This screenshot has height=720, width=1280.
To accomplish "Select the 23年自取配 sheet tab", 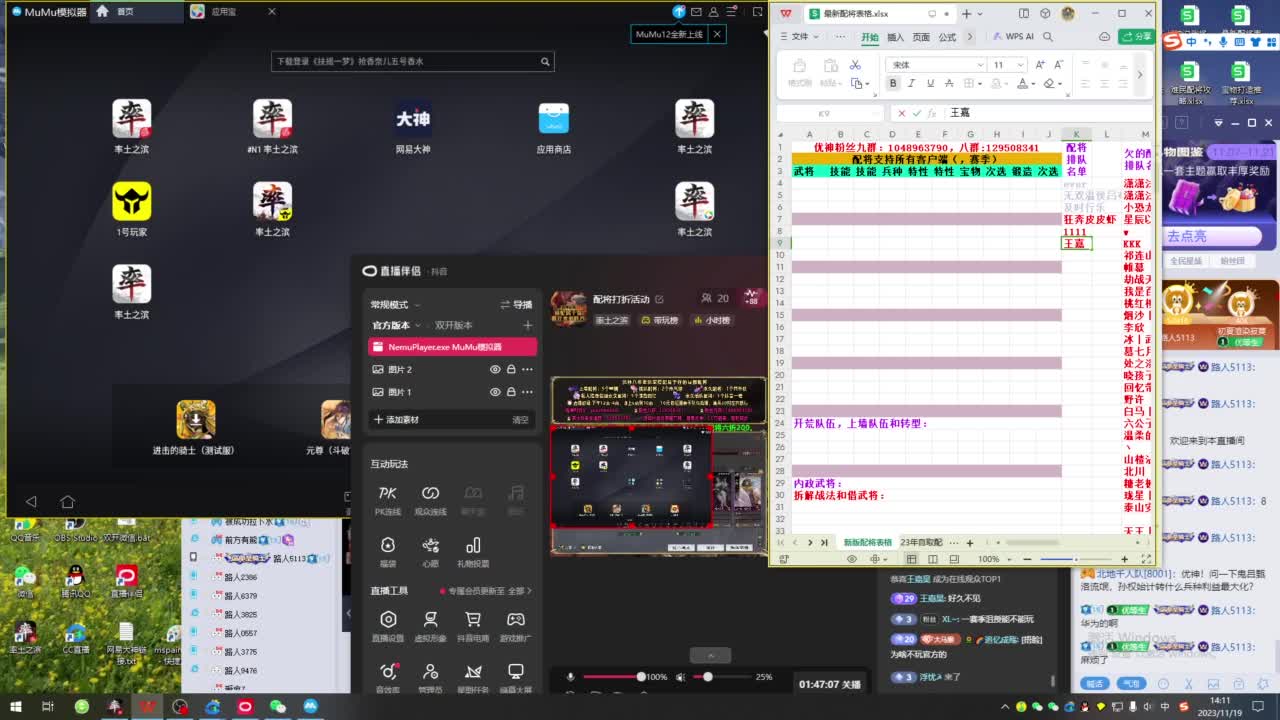I will 921,543.
